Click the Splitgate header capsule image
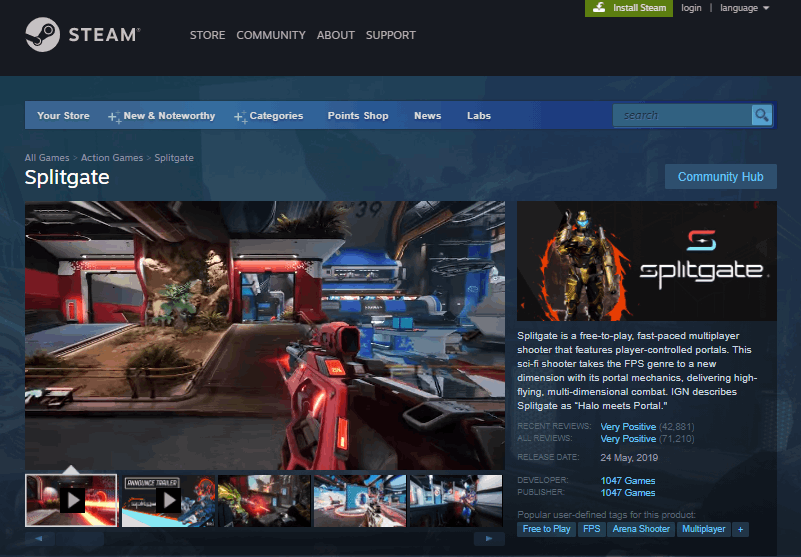Screen dimensions: 801x557 tap(647, 261)
